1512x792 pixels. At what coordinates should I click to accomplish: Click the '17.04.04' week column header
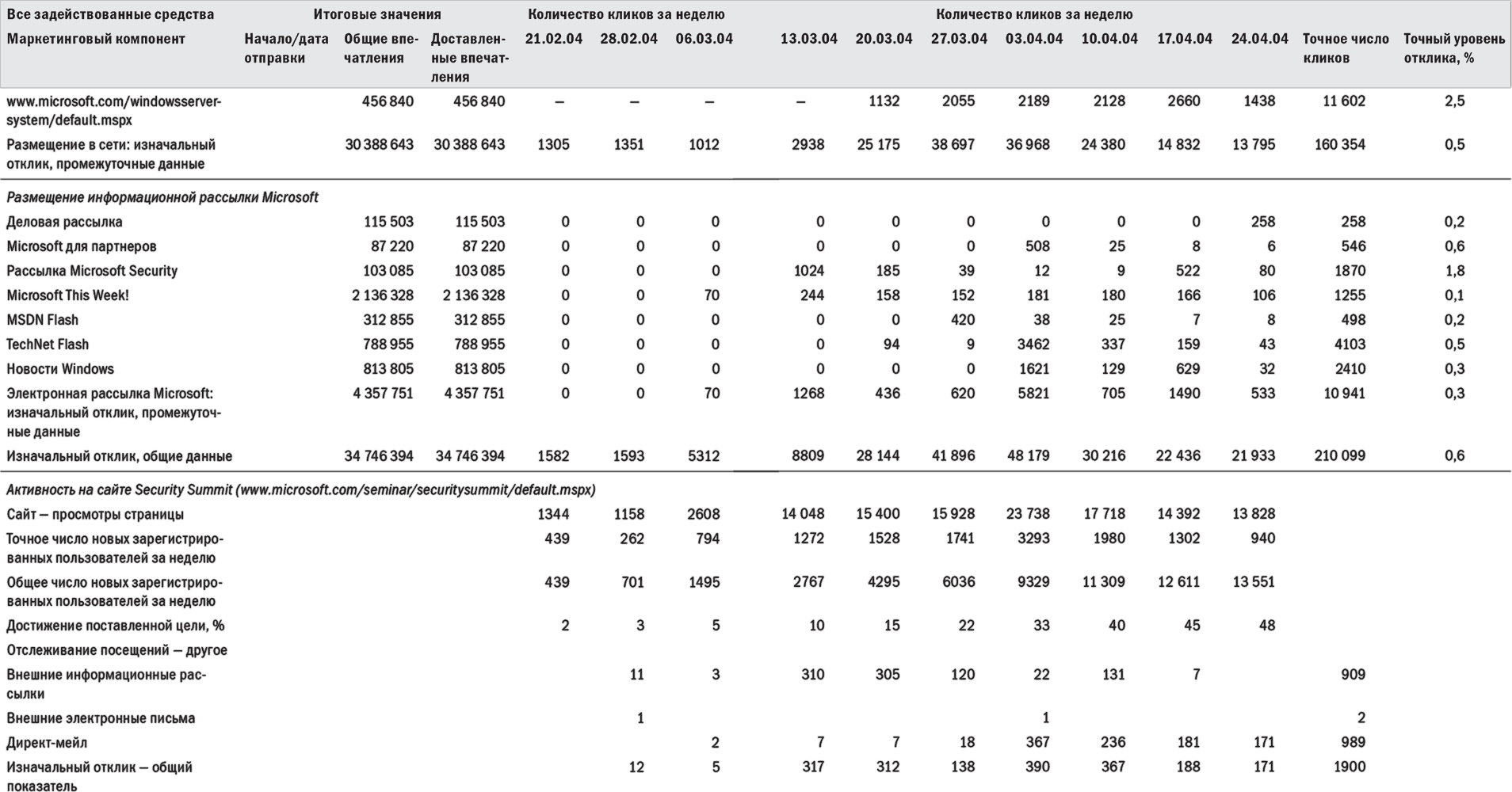1185,39
